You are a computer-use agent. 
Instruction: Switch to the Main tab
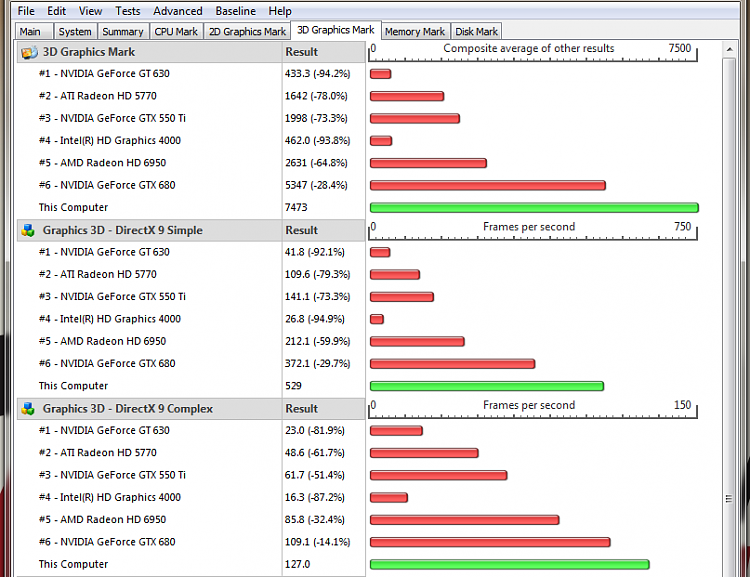pos(34,32)
